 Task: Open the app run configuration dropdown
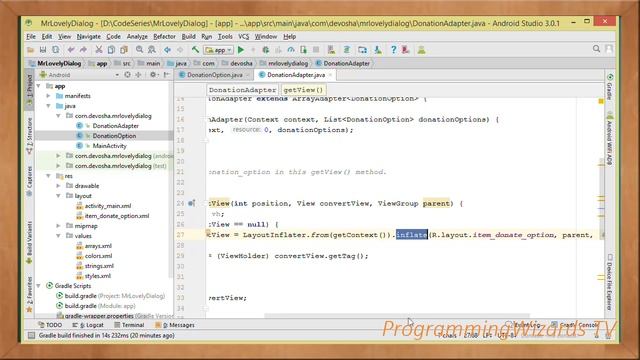click(219, 50)
